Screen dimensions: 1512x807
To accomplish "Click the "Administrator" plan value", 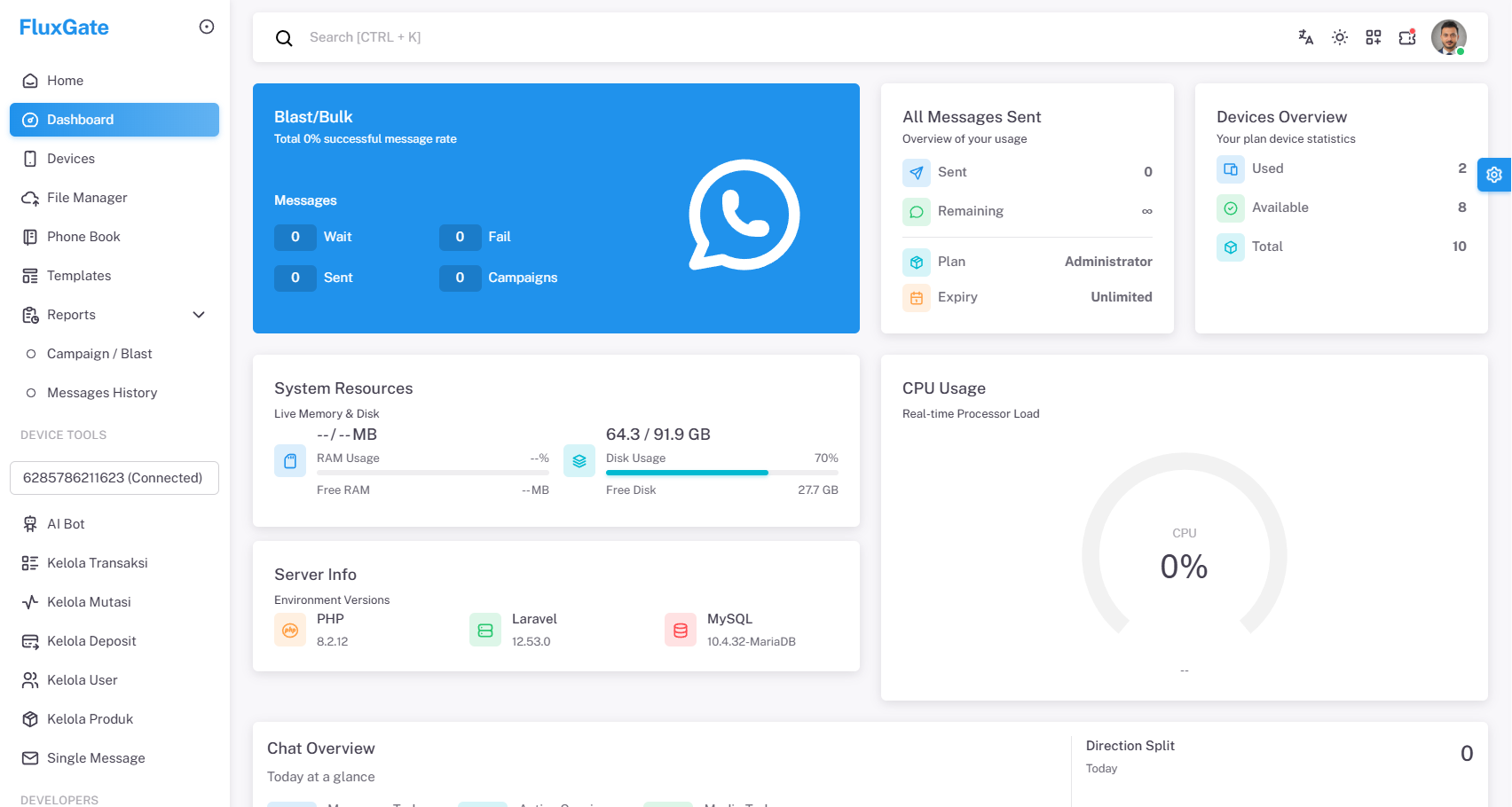I will pyautogui.click(x=1108, y=262).
